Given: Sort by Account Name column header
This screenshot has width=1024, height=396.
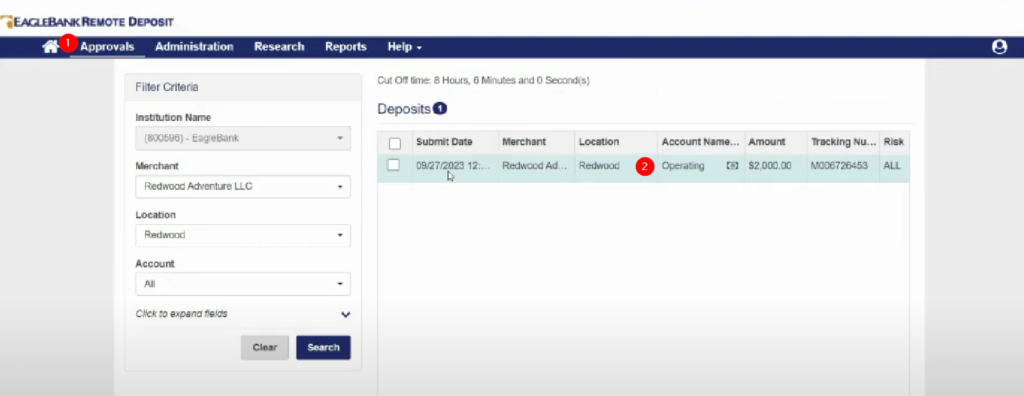Looking at the screenshot, I should (x=700, y=142).
